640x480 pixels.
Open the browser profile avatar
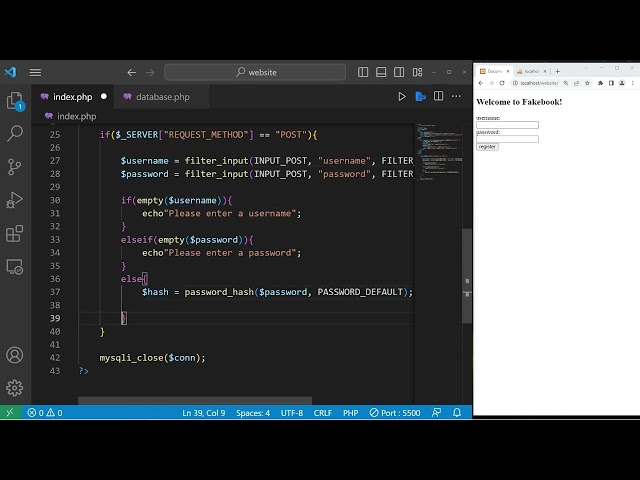pyautogui.click(x=622, y=83)
